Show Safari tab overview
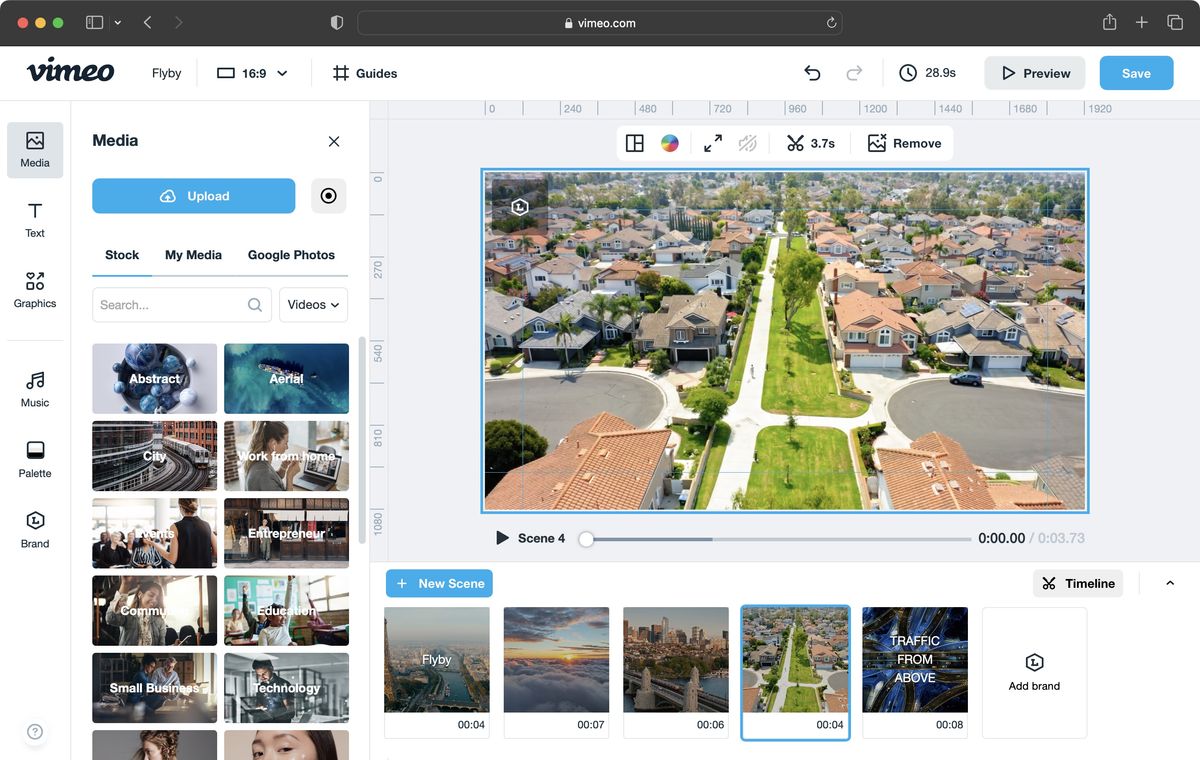Screen dimensions: 1200x760 (1175, 22)
